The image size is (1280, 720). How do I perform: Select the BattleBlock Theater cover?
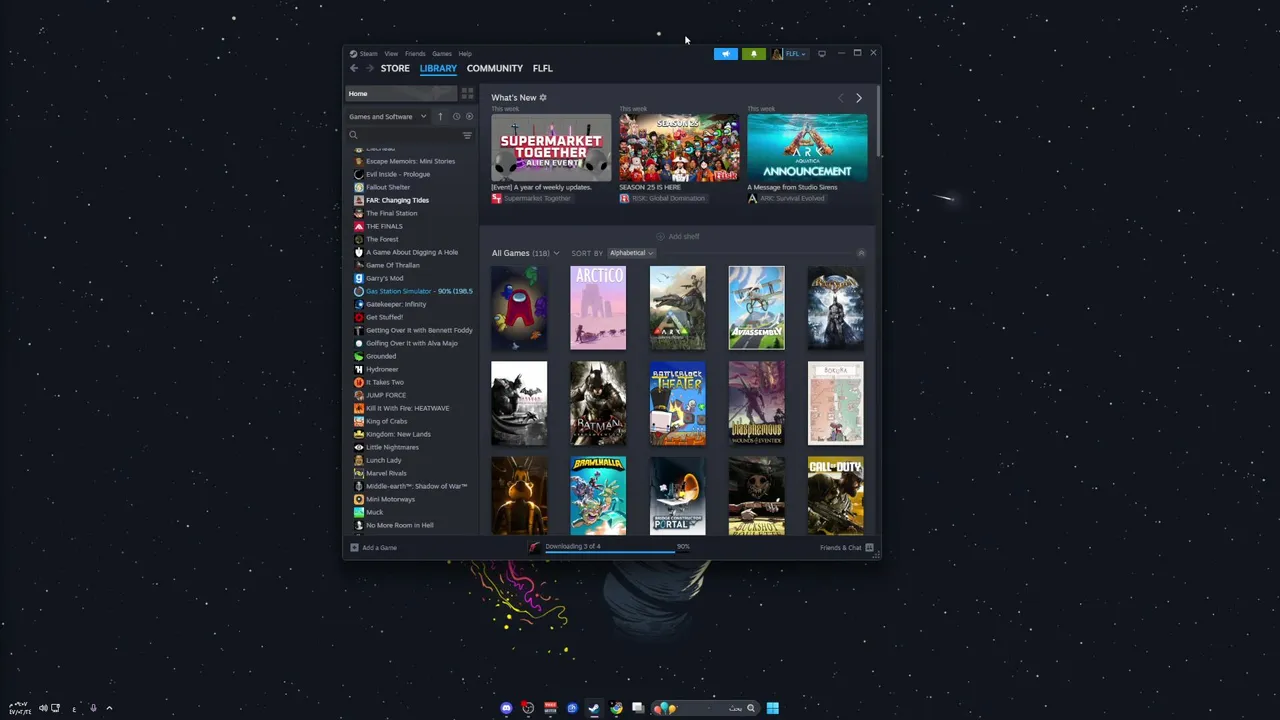677,404
